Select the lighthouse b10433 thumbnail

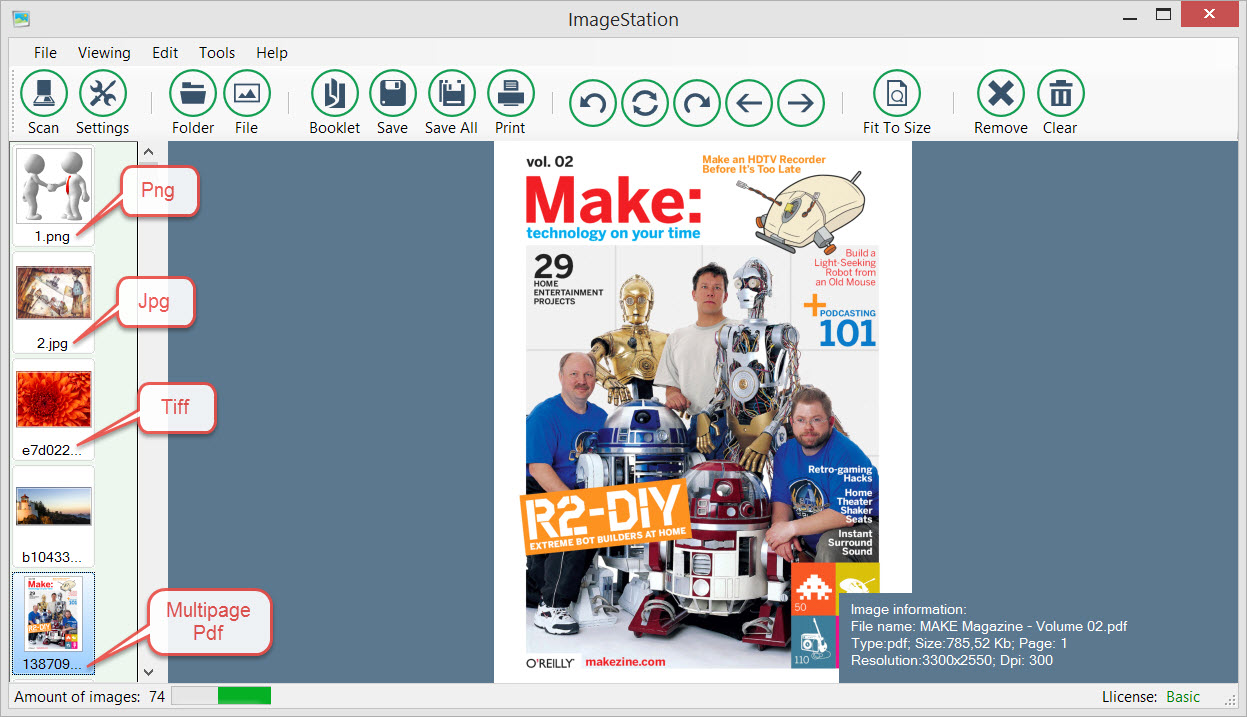54,506
